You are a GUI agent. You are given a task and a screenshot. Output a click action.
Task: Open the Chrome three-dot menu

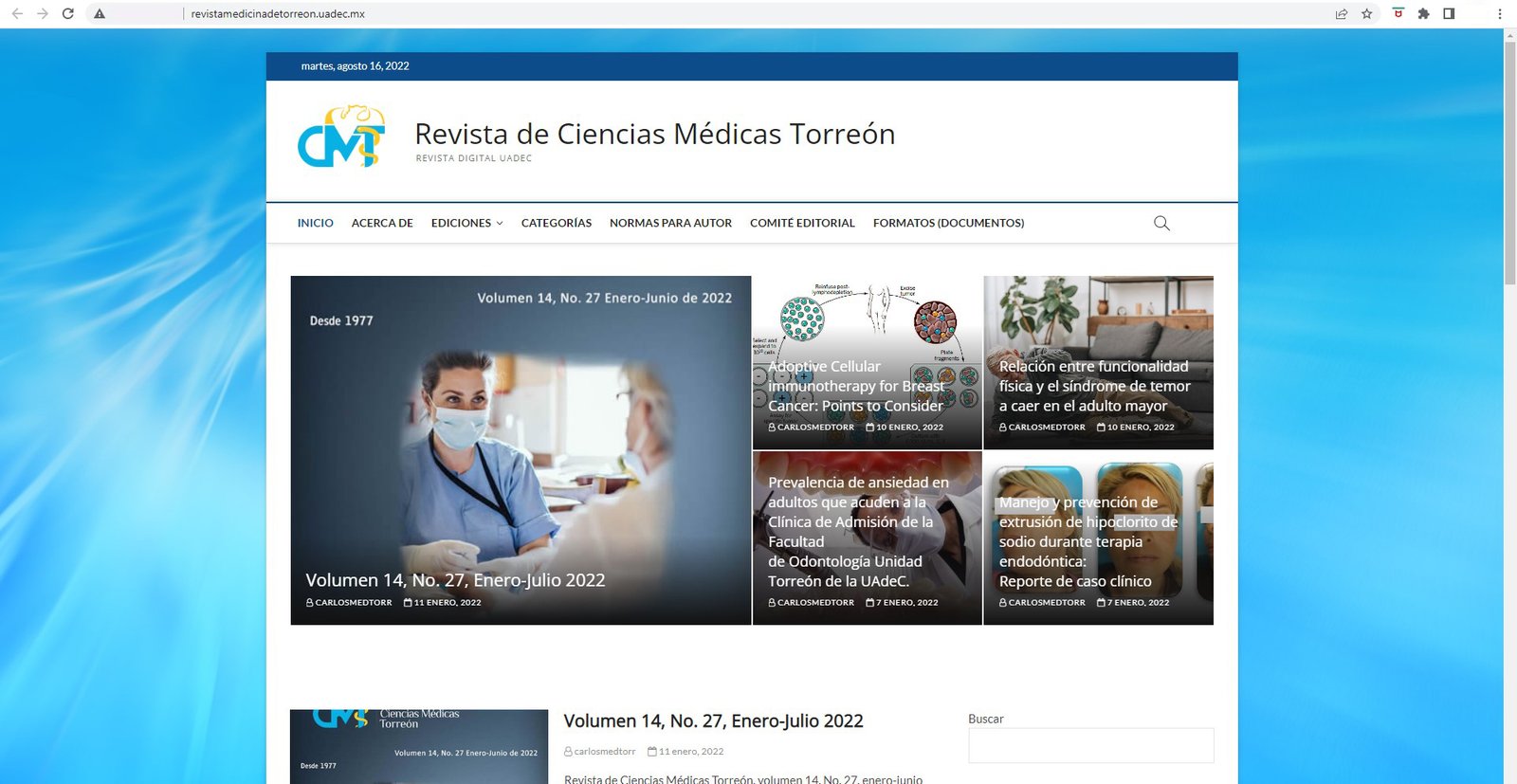point(1499,14)
